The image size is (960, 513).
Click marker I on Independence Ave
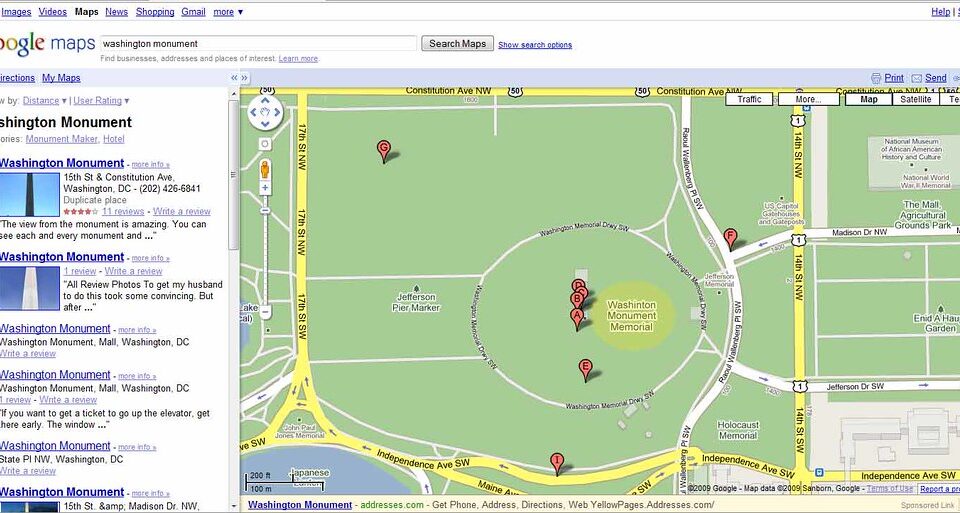(x=557, y=463)
